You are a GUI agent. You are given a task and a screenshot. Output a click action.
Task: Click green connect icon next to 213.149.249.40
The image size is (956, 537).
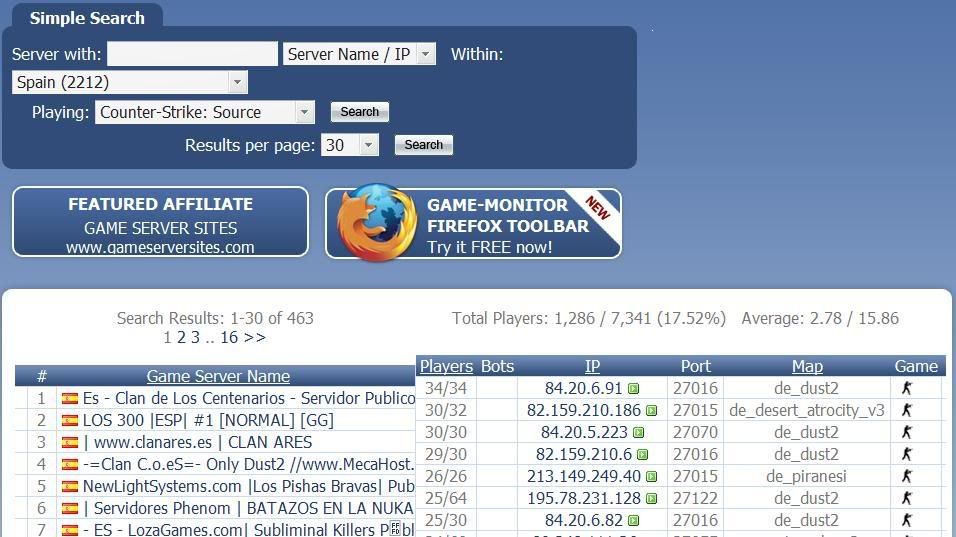click(x=651, y=477)
